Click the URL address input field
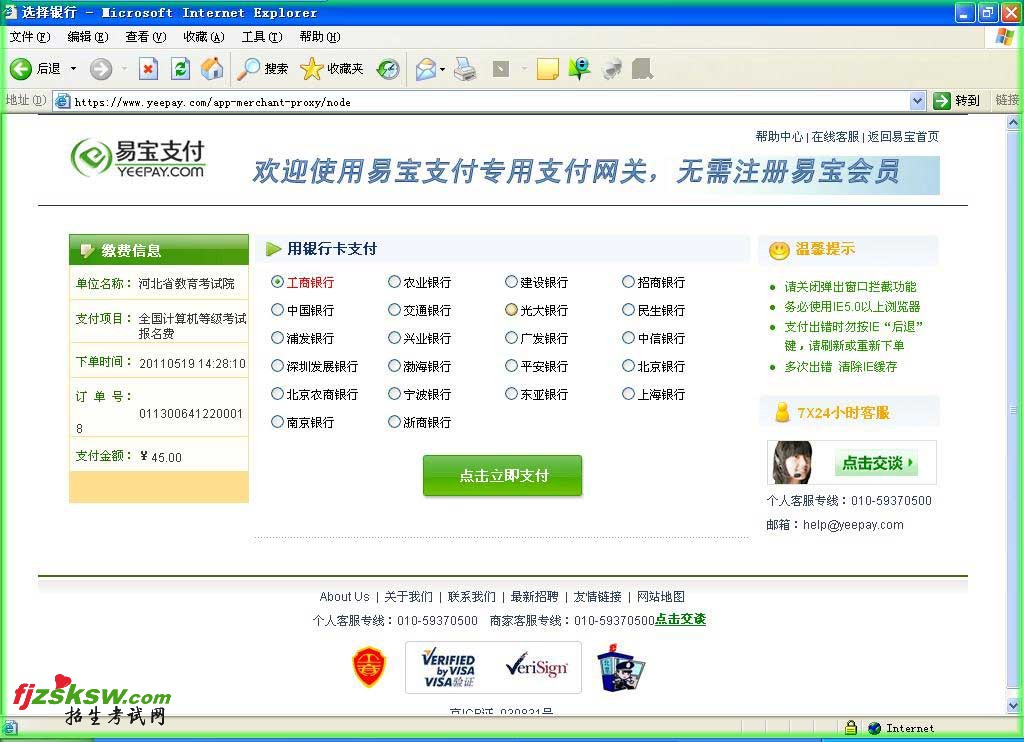This screenshot has width=1024, height=742. pos(480,101)
